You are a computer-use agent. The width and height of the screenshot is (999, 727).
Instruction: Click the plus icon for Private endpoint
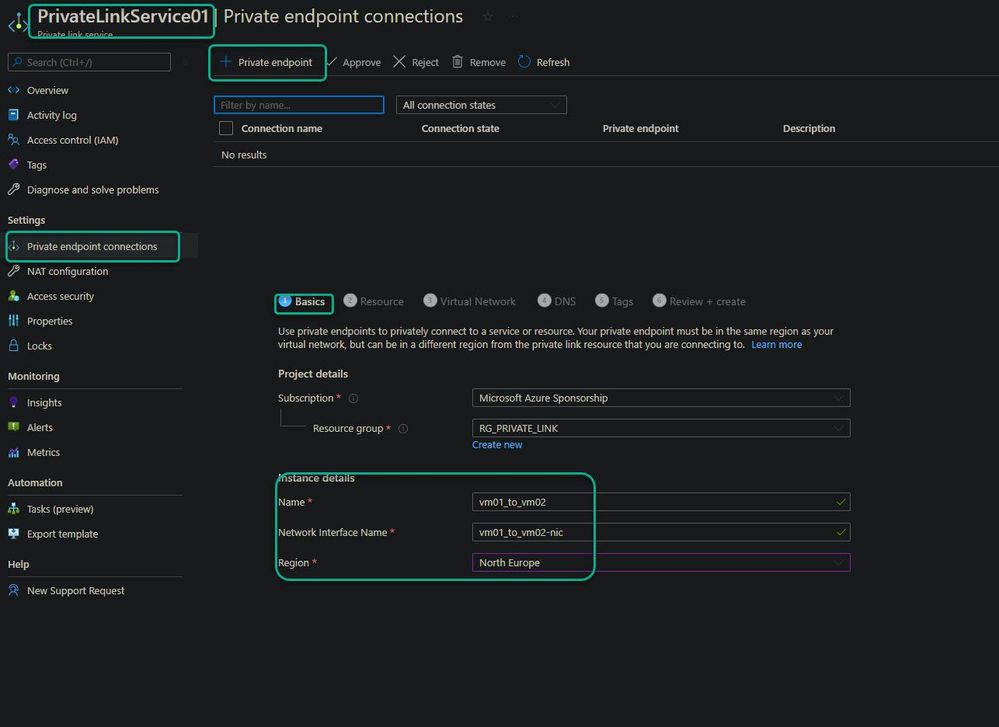pos(226,62)
